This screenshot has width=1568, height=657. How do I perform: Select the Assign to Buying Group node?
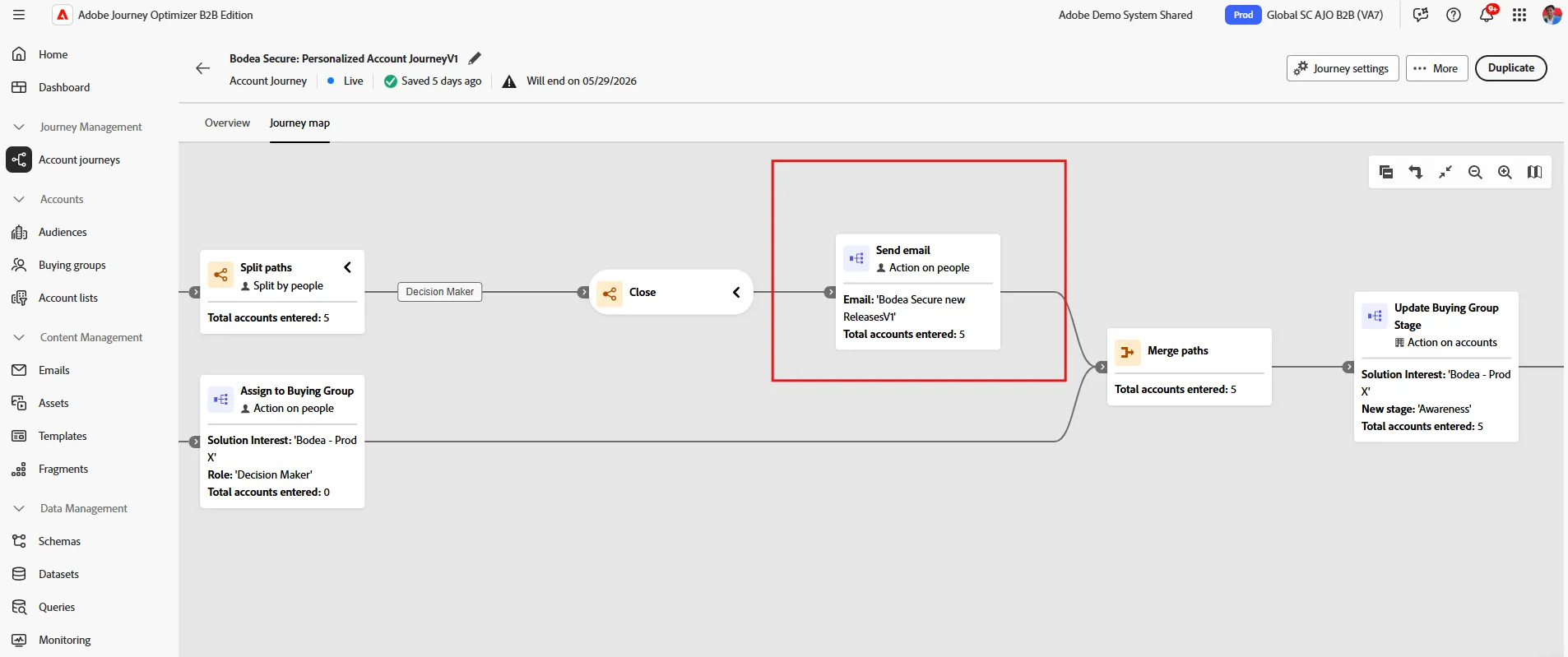pyautogui.click(x=282, y=442)
